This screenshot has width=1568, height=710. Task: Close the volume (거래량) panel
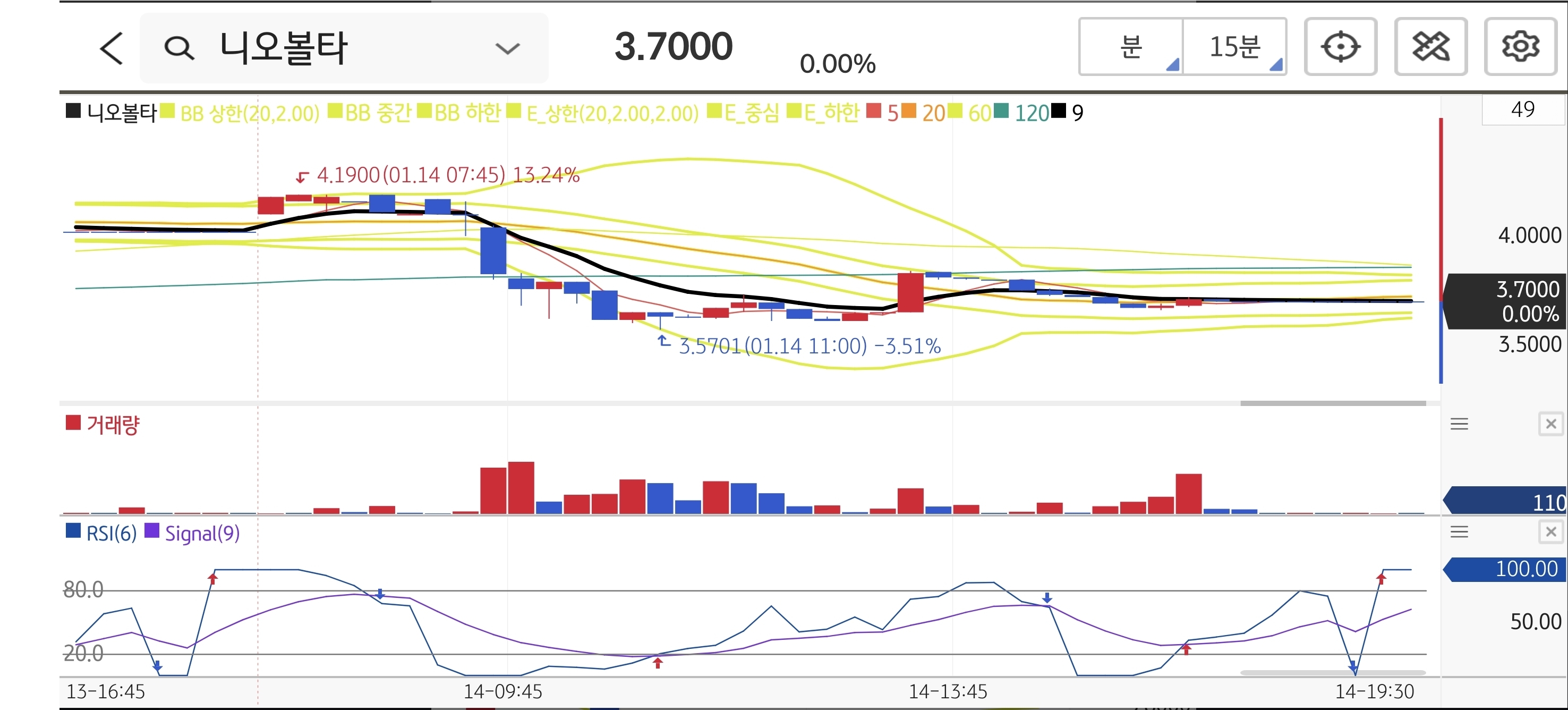coord(1550,424)
